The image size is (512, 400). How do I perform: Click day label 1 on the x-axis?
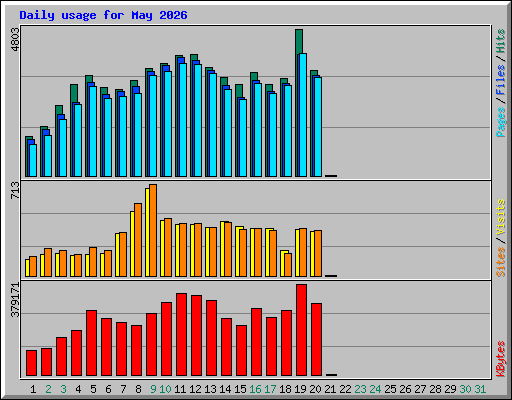pyautogui.click(x=33, y=389)
